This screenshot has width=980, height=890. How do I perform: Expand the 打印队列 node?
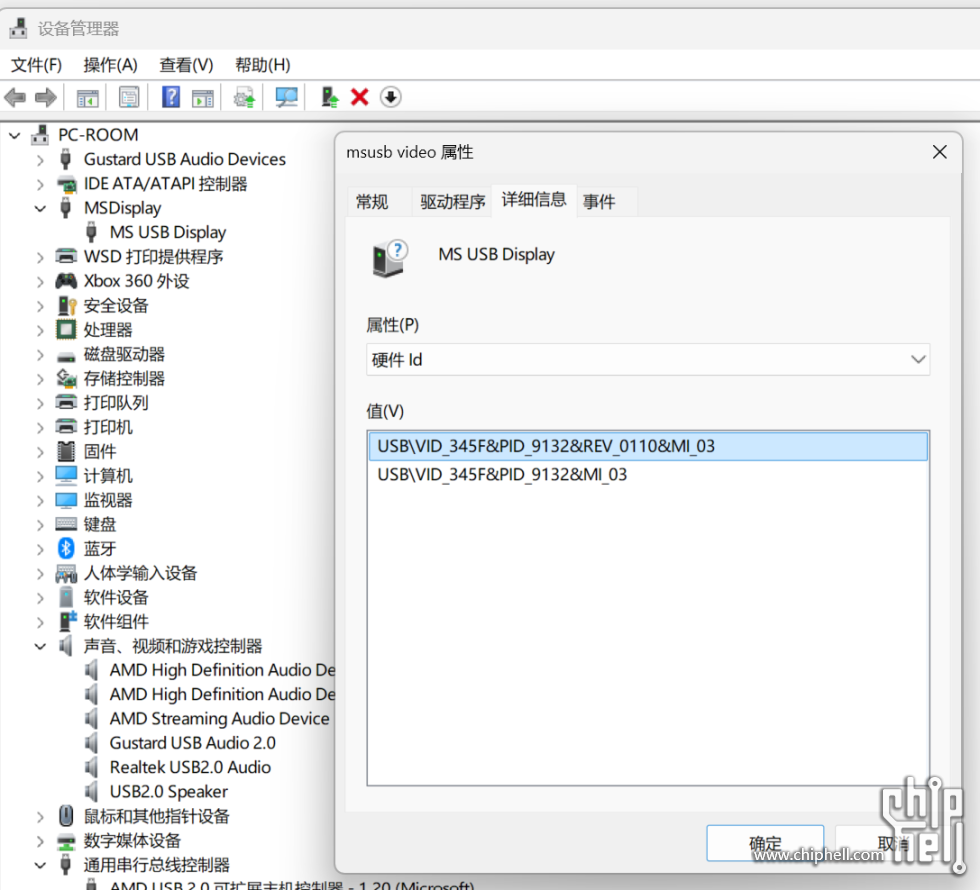pyautogui.click(x=41, y=403)
